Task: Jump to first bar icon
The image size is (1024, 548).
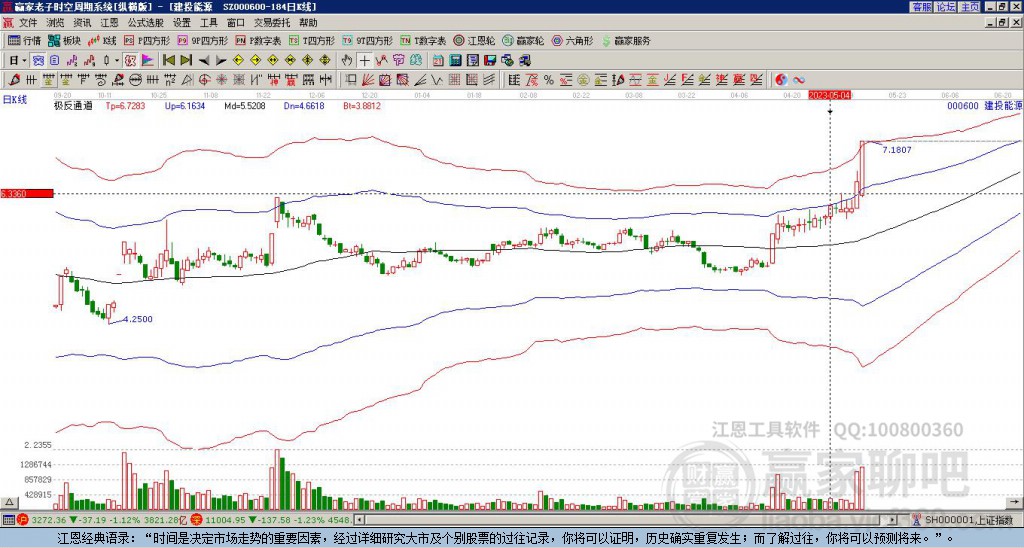Action: click(168, 61)
